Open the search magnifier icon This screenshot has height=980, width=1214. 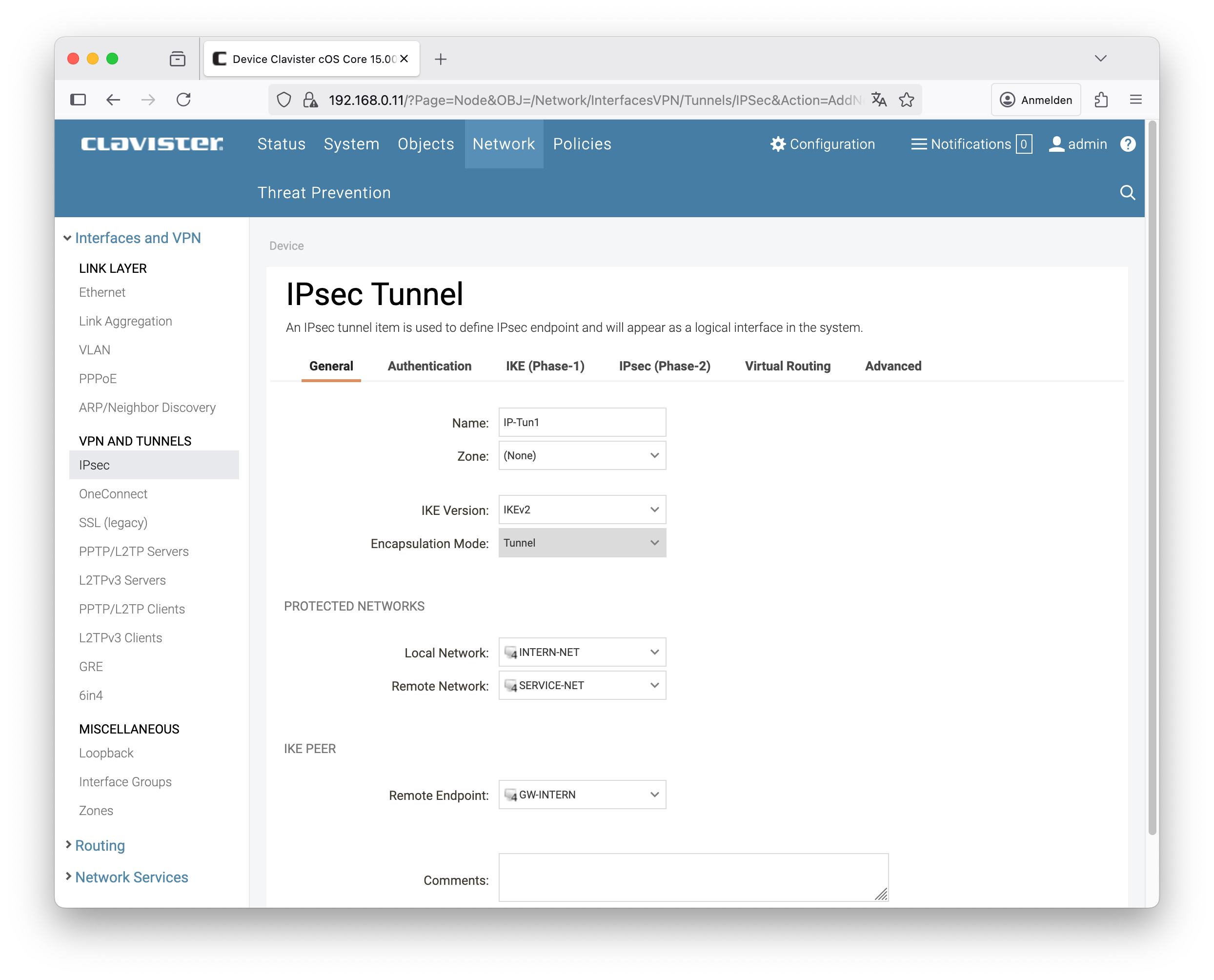coord(1127,193)
